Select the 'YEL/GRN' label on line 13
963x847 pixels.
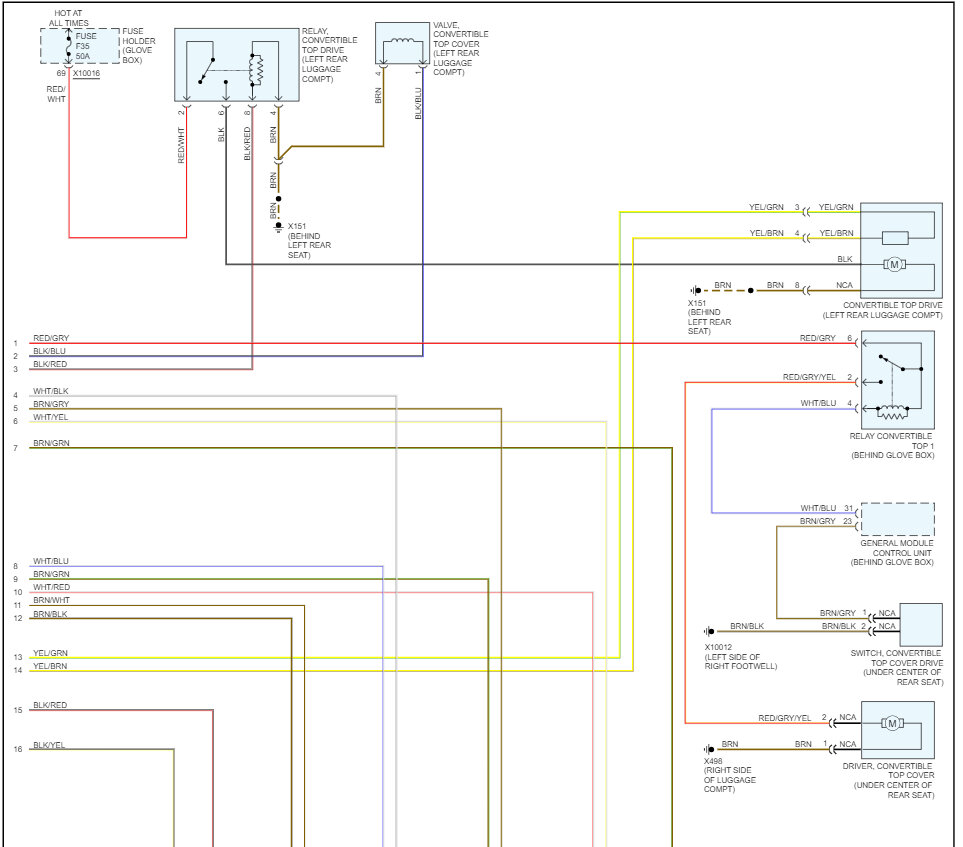point(50,653)
